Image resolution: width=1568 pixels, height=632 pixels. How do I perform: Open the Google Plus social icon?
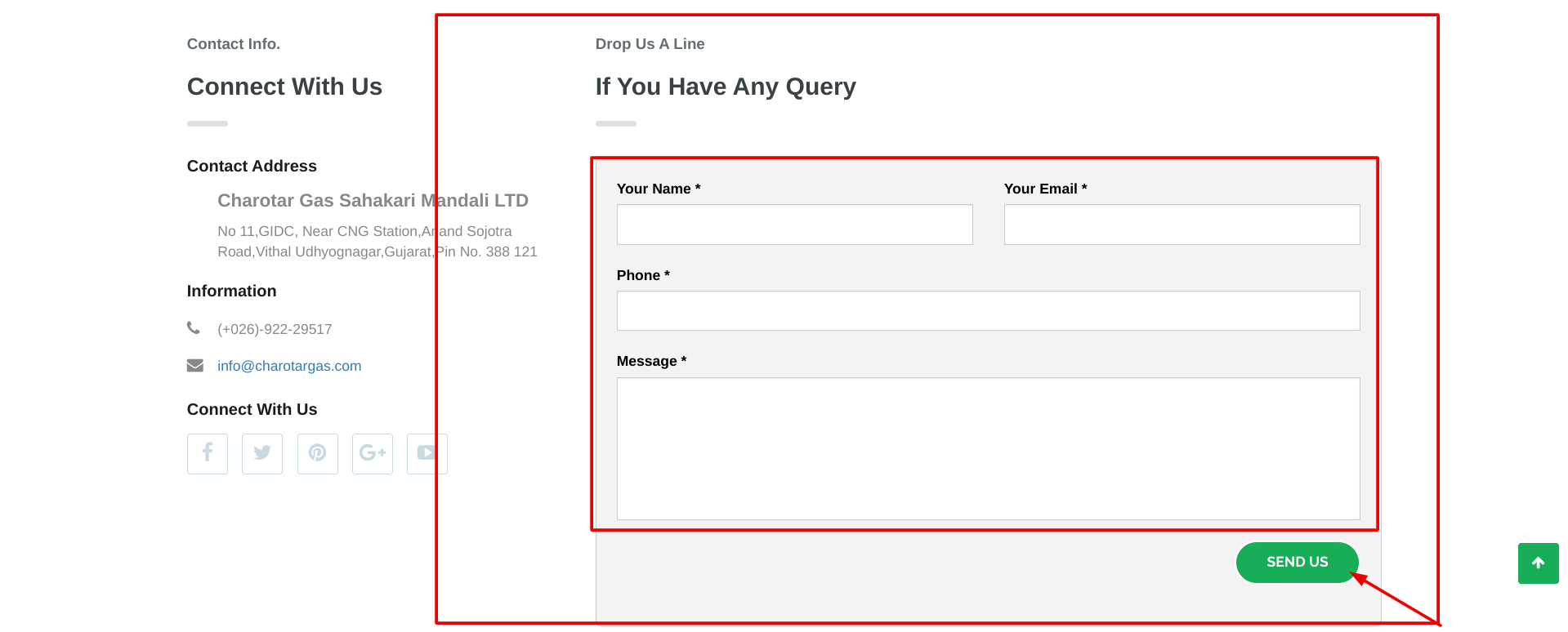(x=373, y=453)
